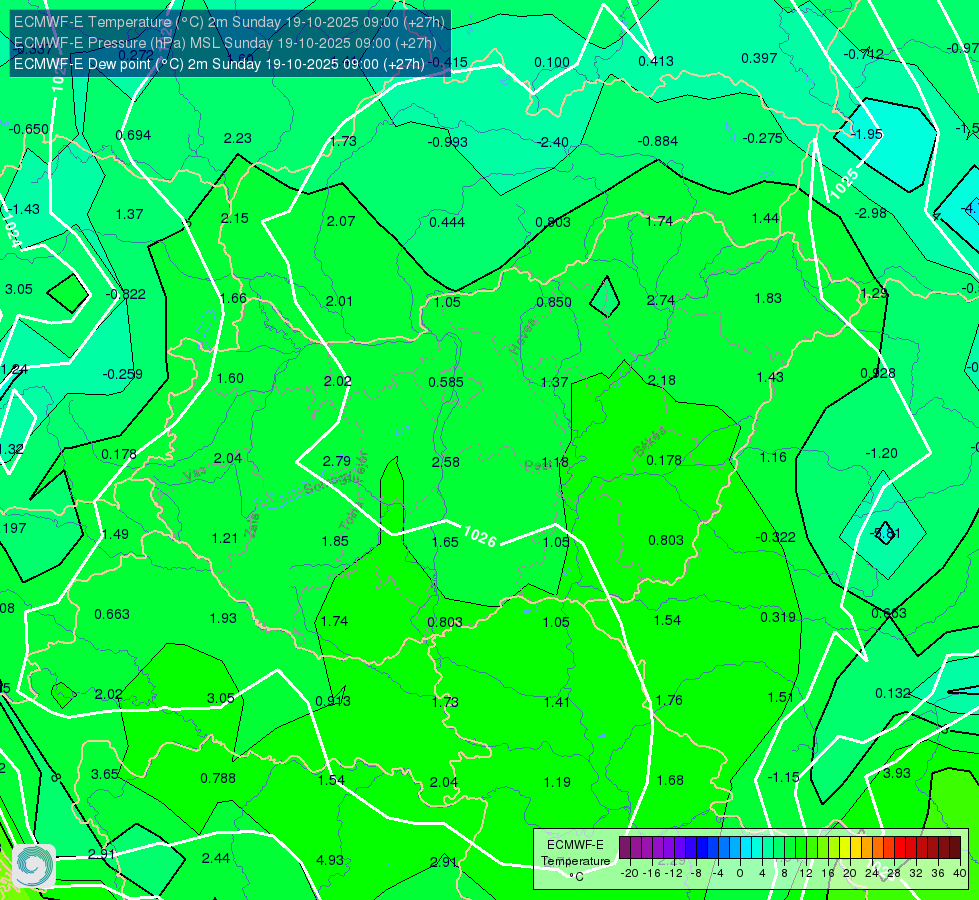Click the dew point value 2.23

[237, 138]
